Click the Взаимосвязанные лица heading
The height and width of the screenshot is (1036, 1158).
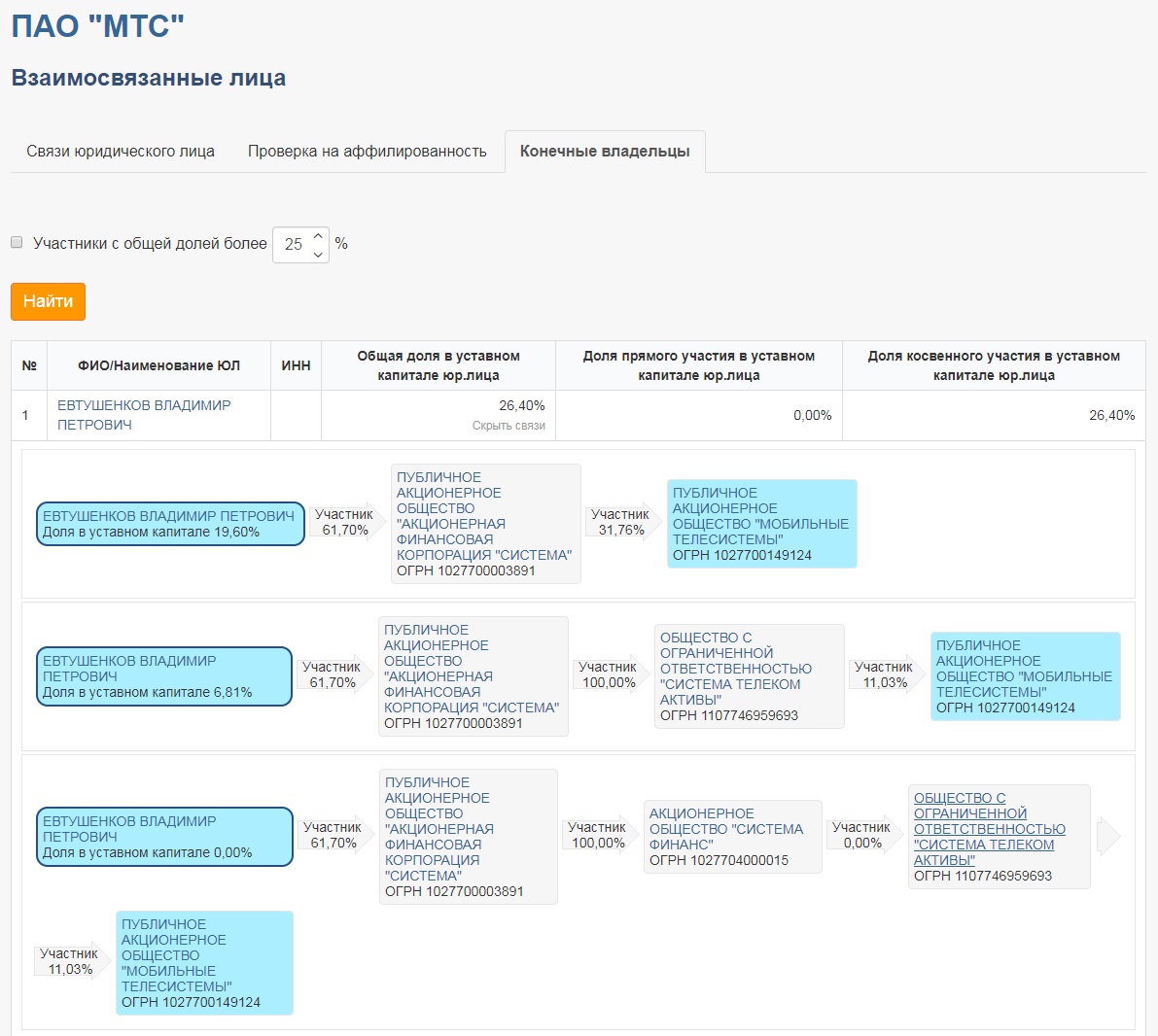149,78
